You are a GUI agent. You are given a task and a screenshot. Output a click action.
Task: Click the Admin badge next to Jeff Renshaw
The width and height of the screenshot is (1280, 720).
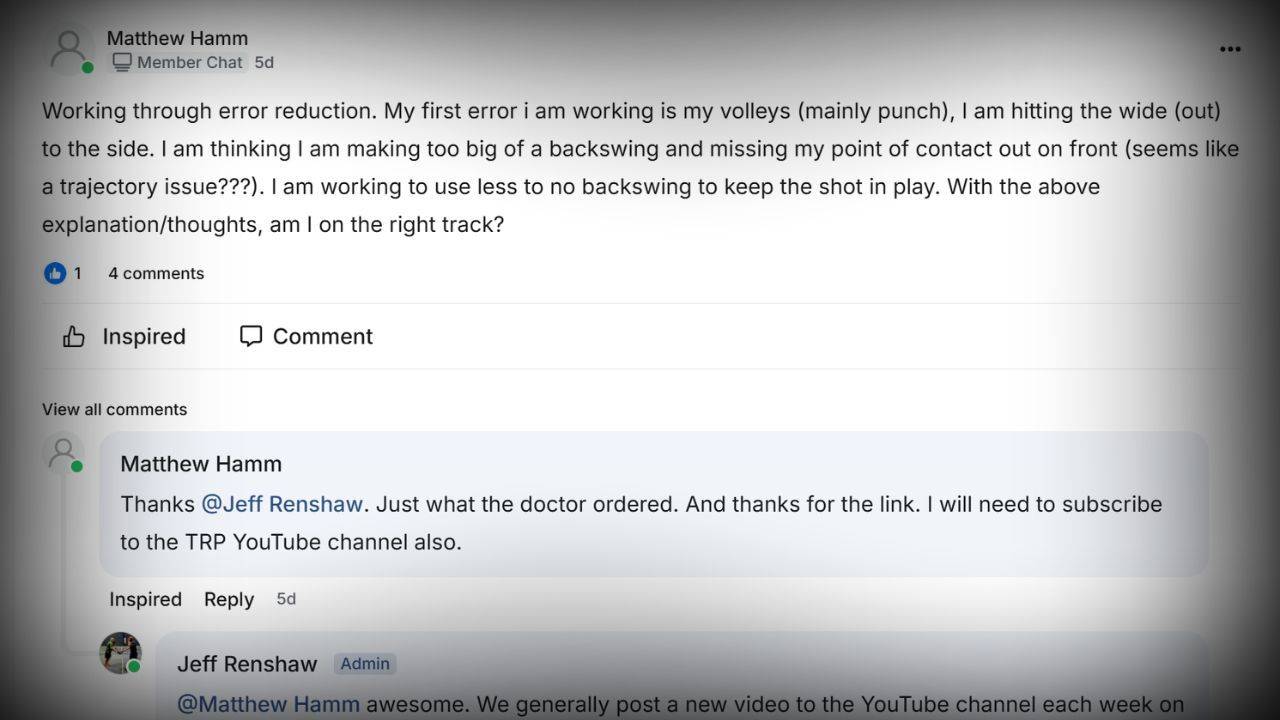365,663
